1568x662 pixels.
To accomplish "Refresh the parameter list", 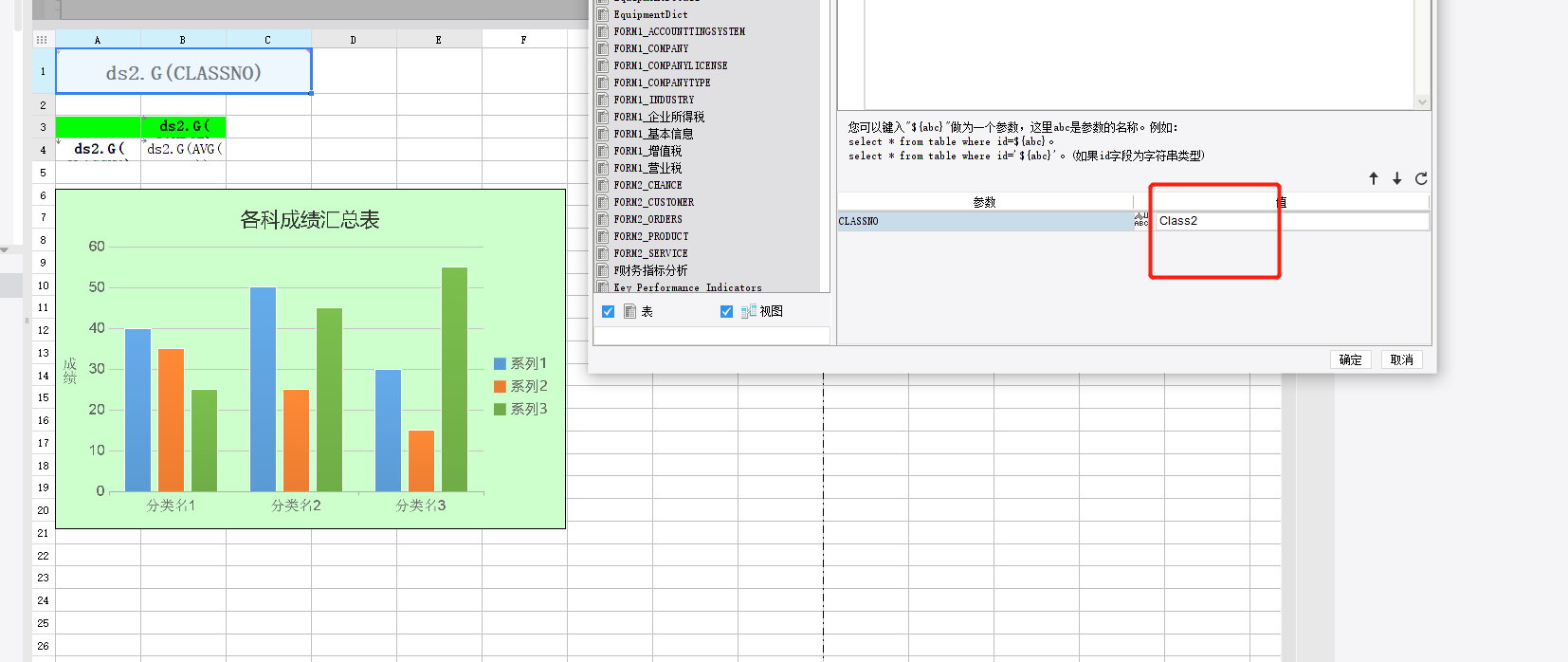I will 1421,178.
